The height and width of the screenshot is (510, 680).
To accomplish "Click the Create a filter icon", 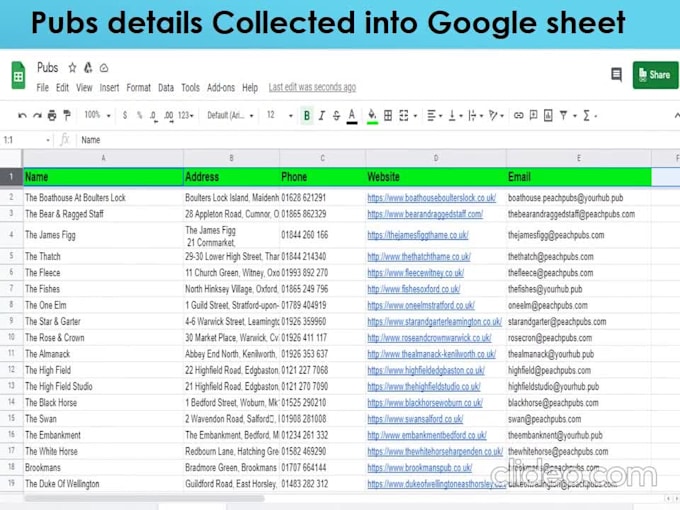I will 563,115.
